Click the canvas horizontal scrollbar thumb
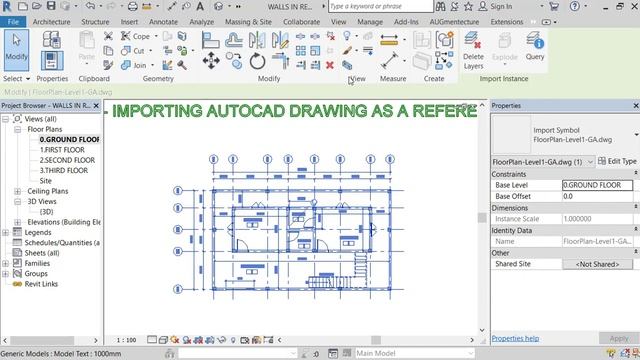Image resolution: width=640 pixels, height=360 pixels. 376,340
